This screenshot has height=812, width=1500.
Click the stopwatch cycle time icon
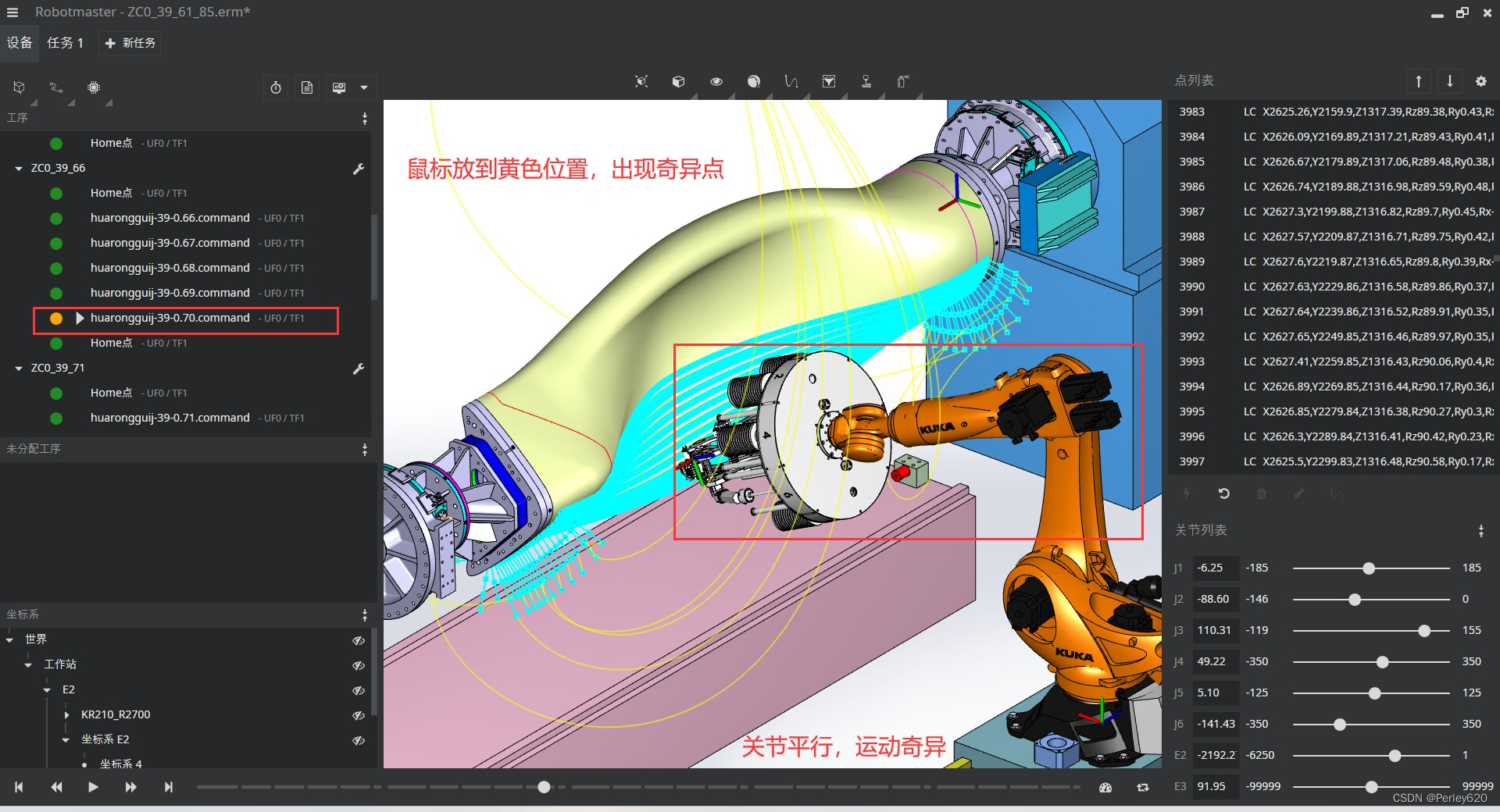(276, 87)
